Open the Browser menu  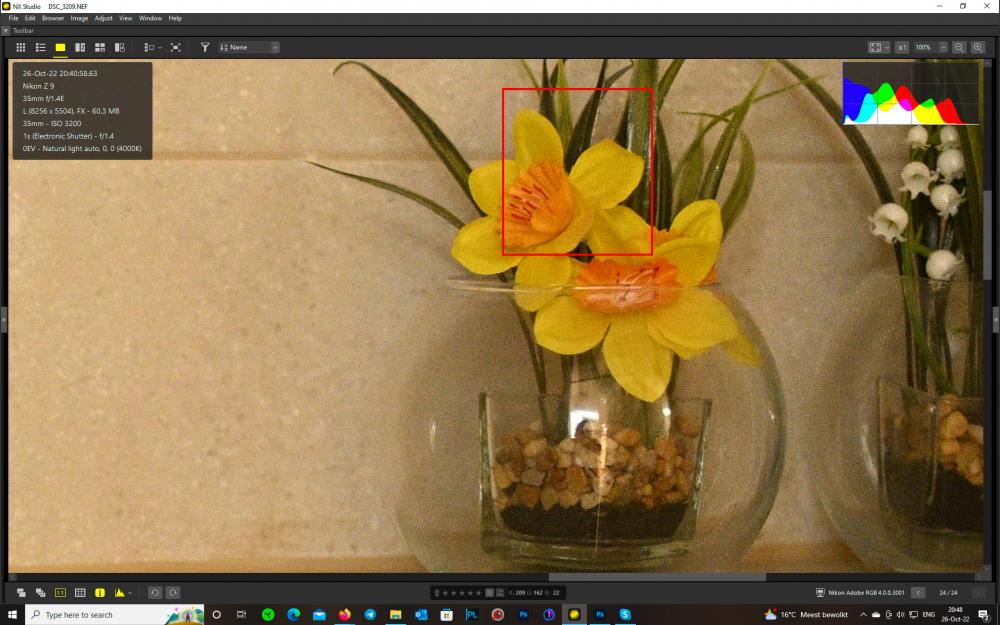coord(53,18)
